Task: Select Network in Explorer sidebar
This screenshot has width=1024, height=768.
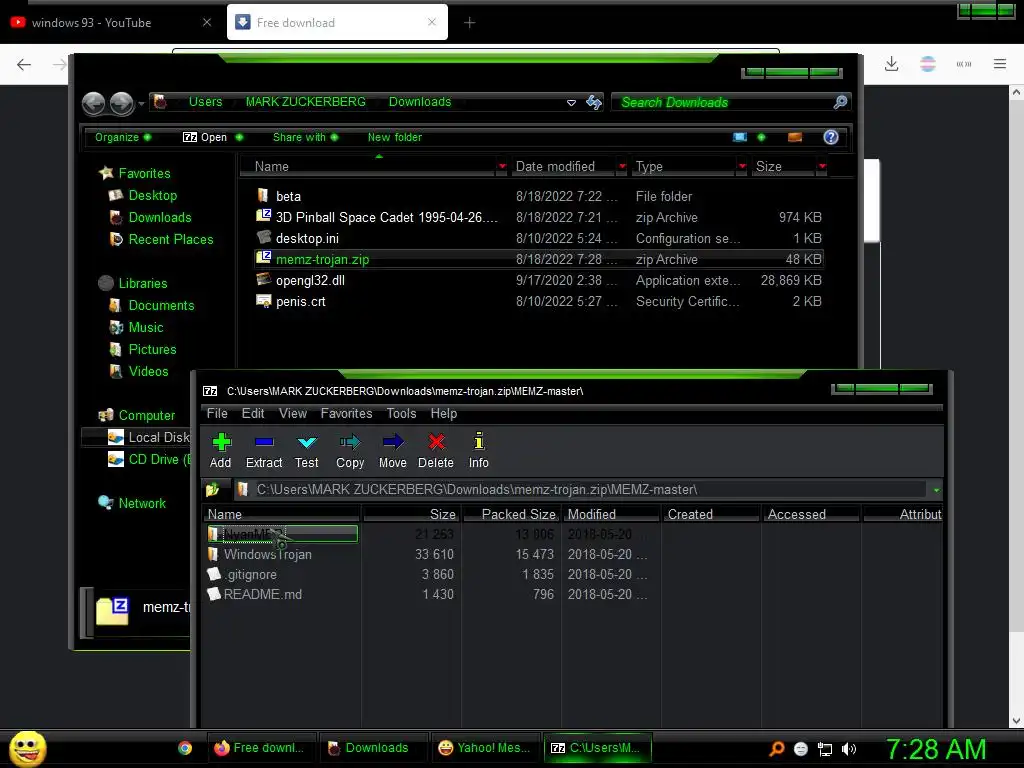Action: [142, 504]
